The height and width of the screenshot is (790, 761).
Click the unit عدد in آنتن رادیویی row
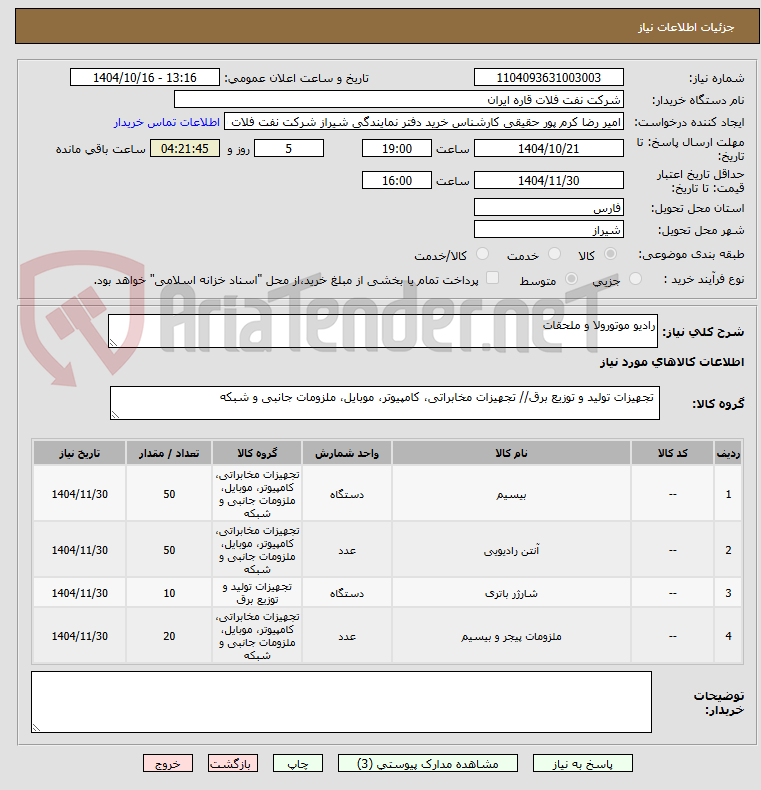pos(347,550)
